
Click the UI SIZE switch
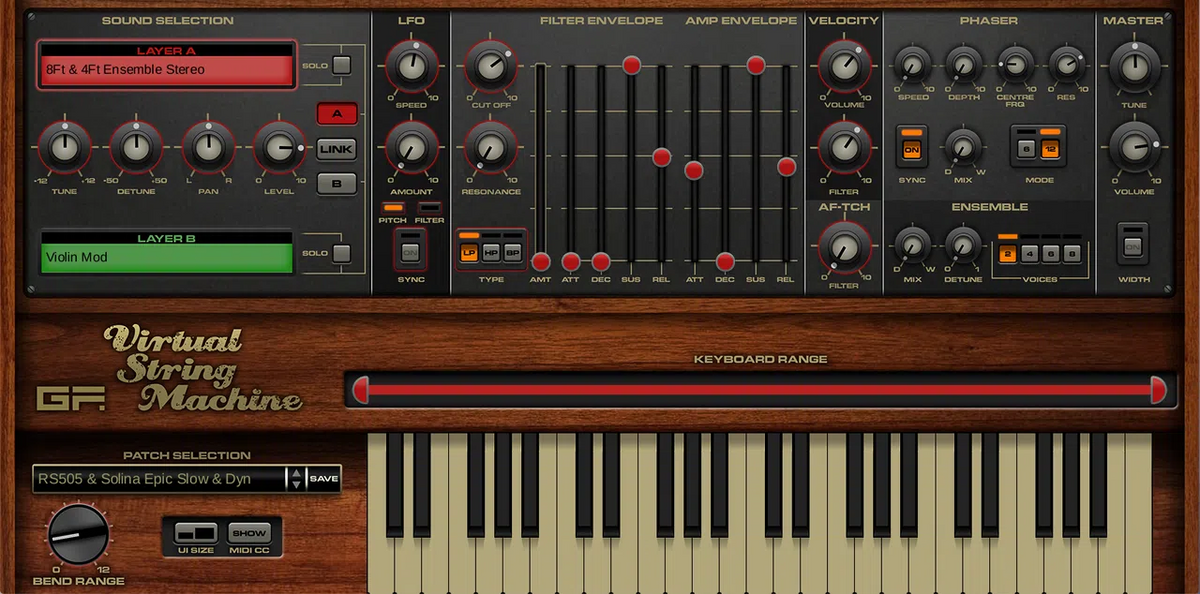coord(196,534)
